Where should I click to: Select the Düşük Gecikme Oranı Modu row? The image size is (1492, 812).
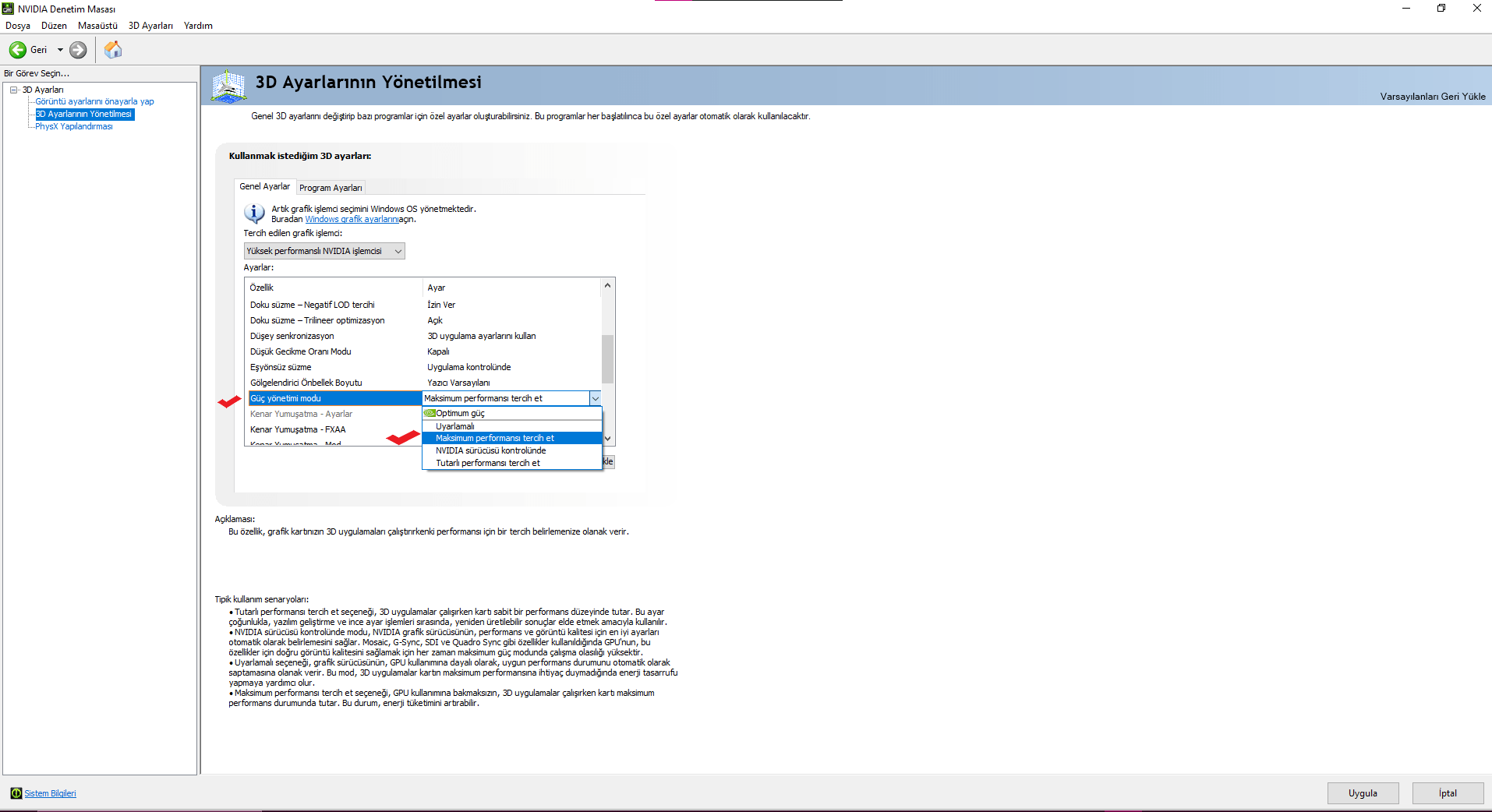425,351
